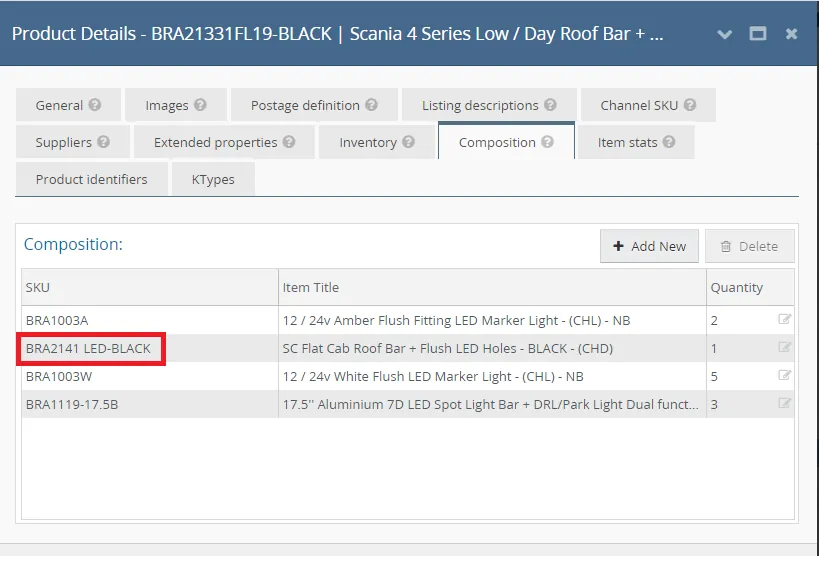Open the KTypes tab
The height and width of the screenshot is (577, 819).
[x=213, y=179]
